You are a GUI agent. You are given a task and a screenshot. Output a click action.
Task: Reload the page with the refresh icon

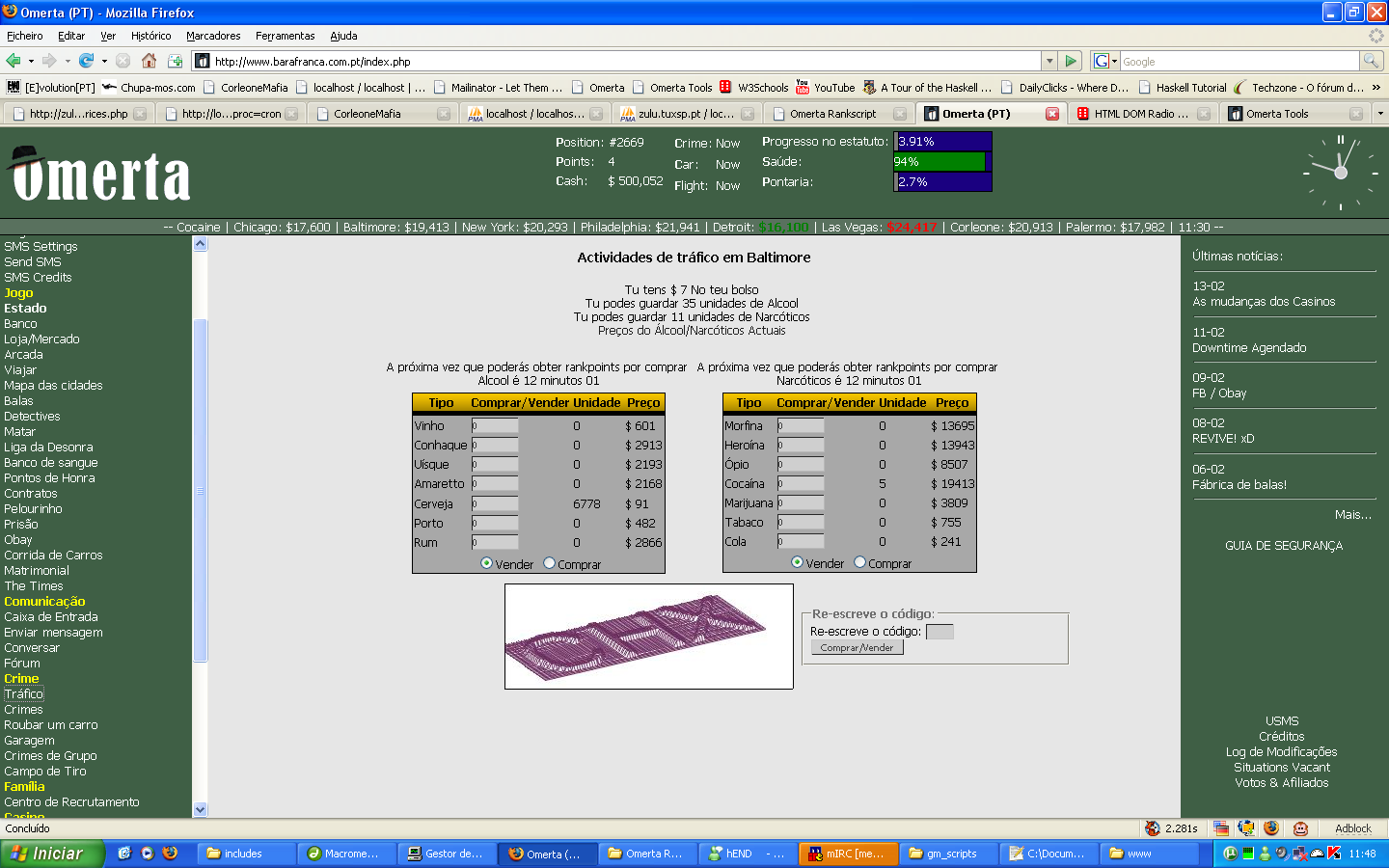pos(86,61)
